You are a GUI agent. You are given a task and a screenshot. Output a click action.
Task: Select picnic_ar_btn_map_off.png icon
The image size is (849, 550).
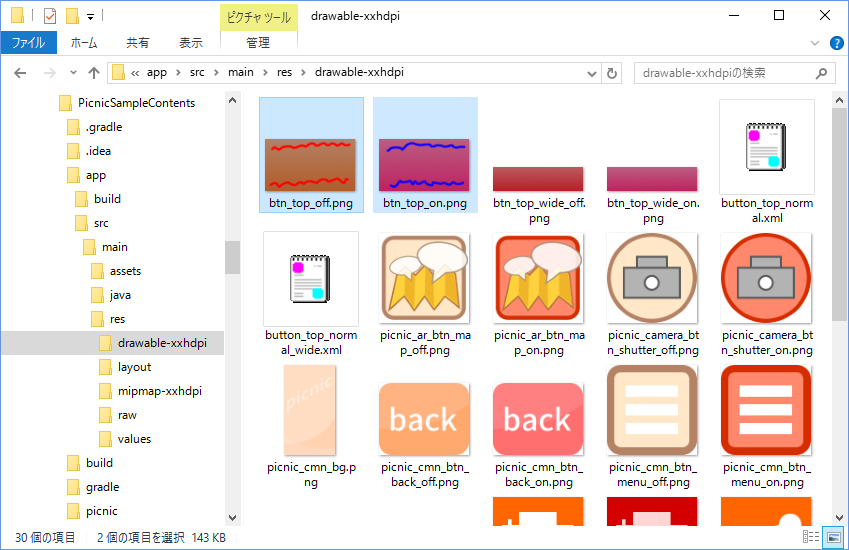[x=424, y=278]
